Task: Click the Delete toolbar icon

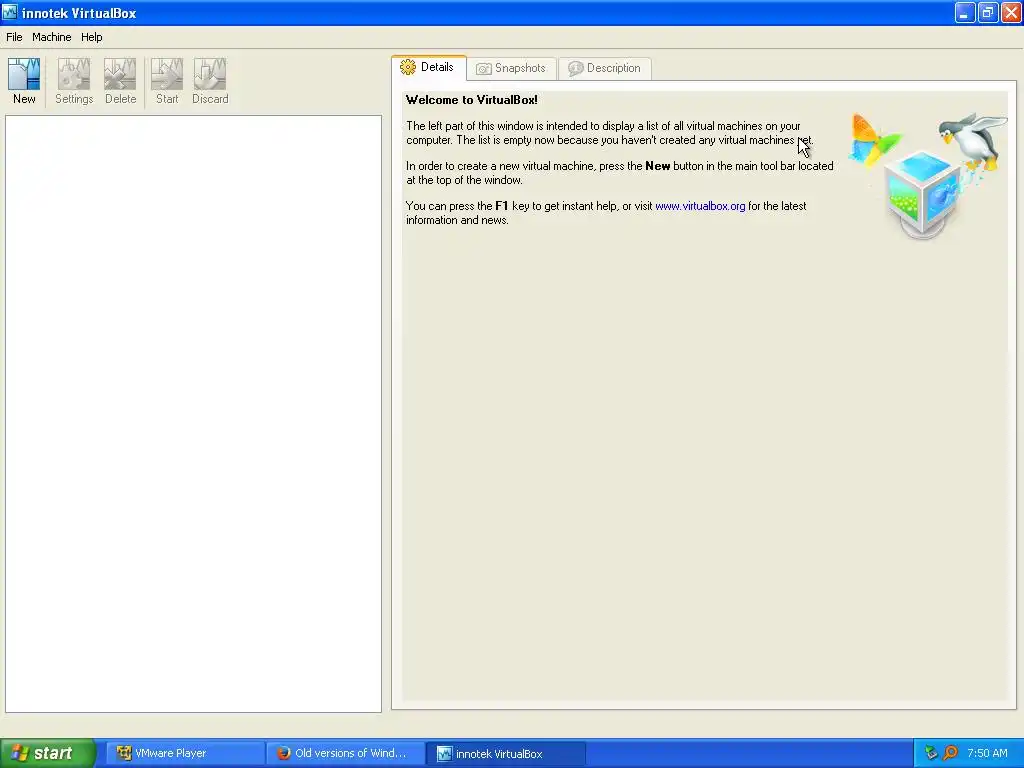Action: point(120,81)
